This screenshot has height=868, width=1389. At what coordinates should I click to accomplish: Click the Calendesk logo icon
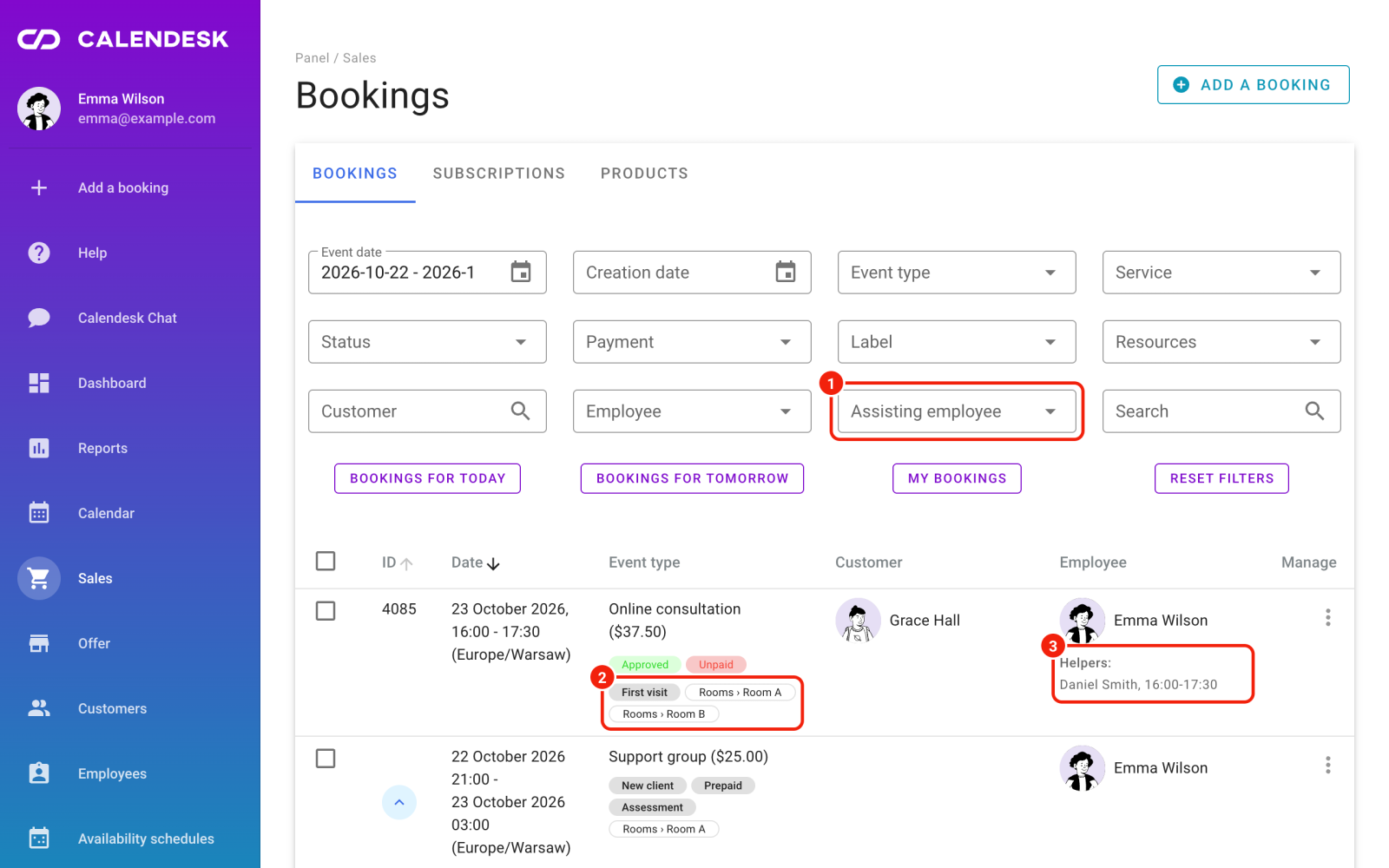point(39,39)
